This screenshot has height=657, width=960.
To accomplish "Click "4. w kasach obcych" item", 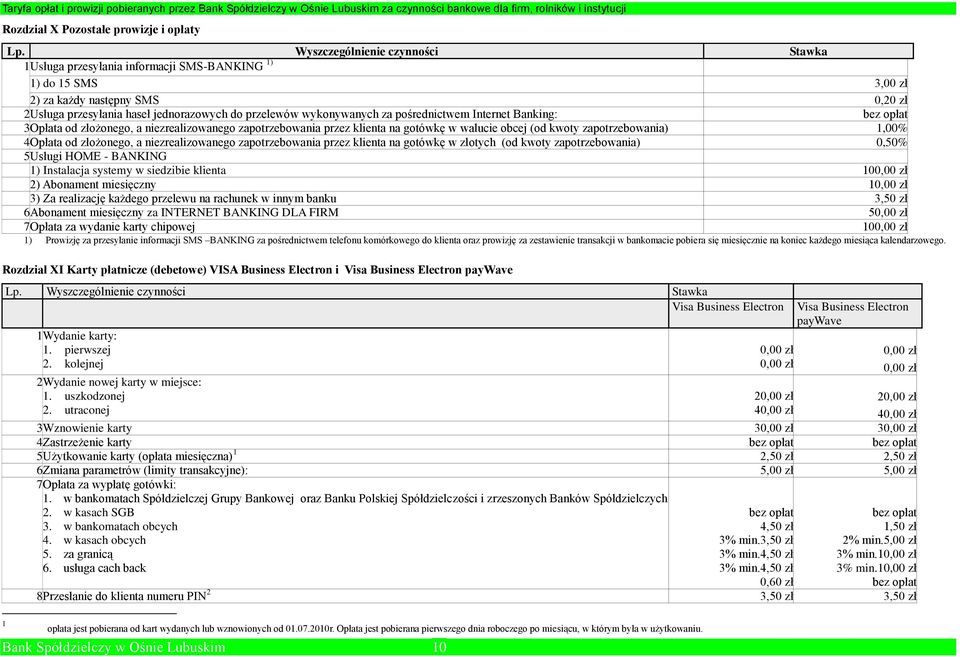I will tap(94, 541).
